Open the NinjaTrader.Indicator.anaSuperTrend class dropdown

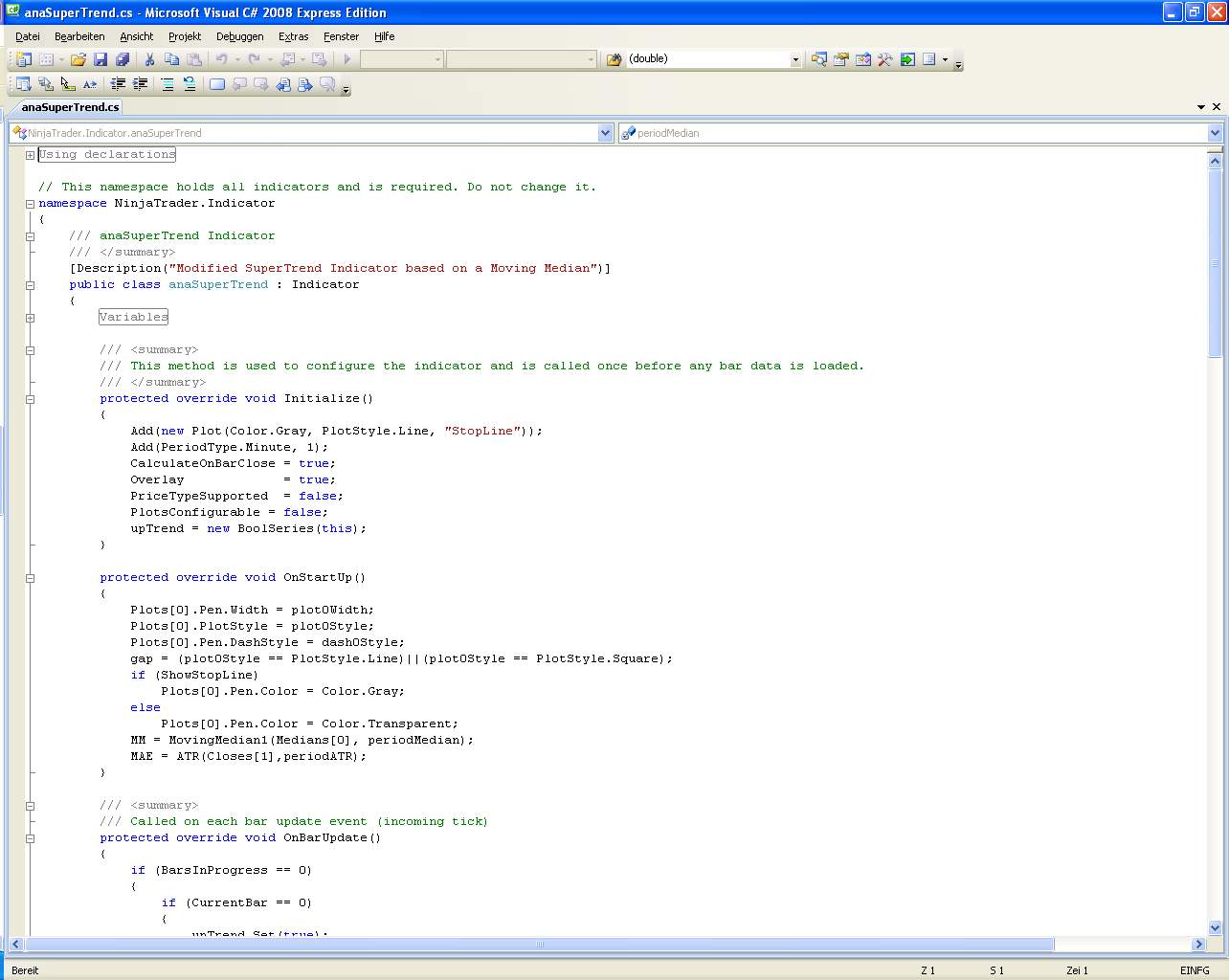coord(605,133)
